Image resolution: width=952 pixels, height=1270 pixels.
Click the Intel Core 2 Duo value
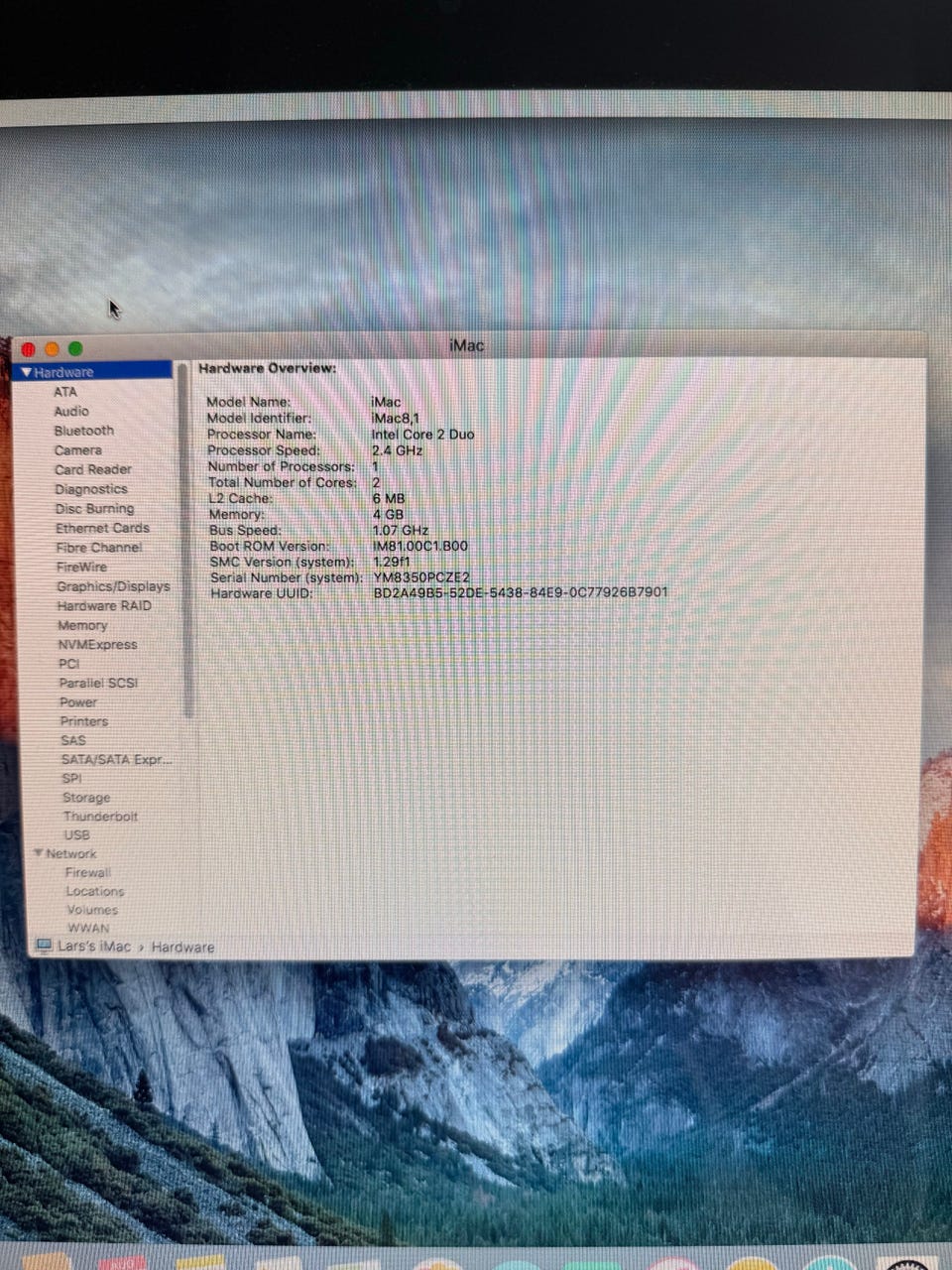423,435
